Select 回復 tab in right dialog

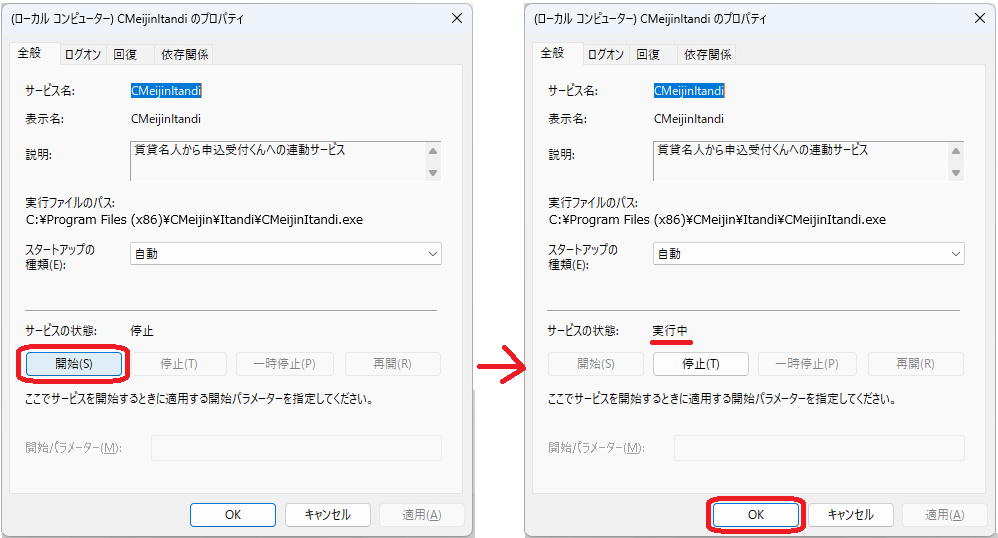click(648, 55)
